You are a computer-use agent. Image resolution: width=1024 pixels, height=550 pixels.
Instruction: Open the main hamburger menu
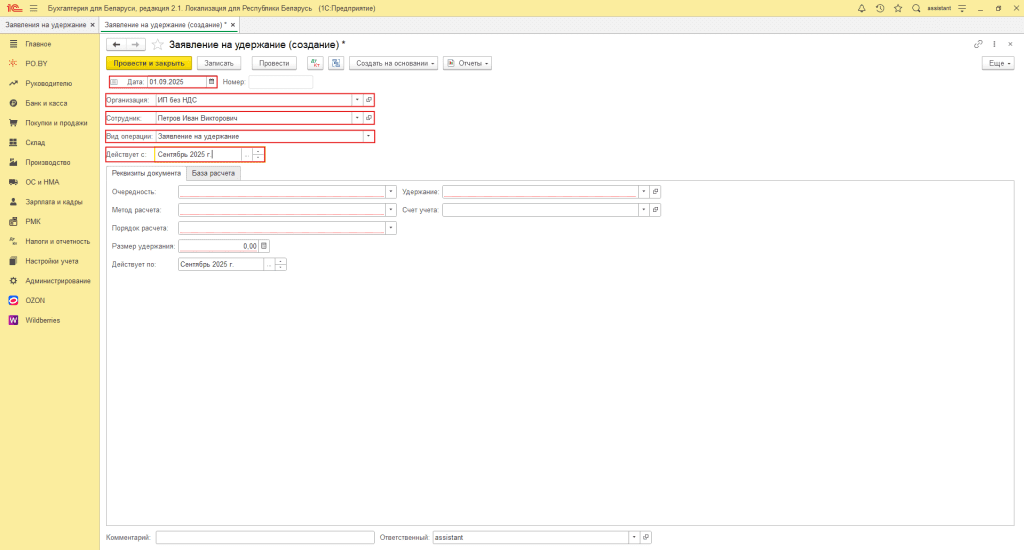33,8
